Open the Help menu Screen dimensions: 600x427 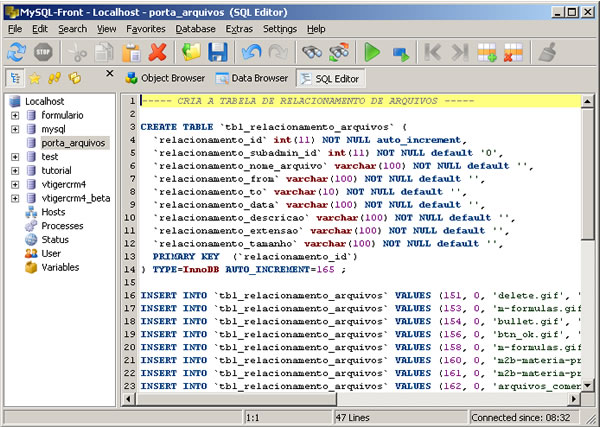coord(316,29)
